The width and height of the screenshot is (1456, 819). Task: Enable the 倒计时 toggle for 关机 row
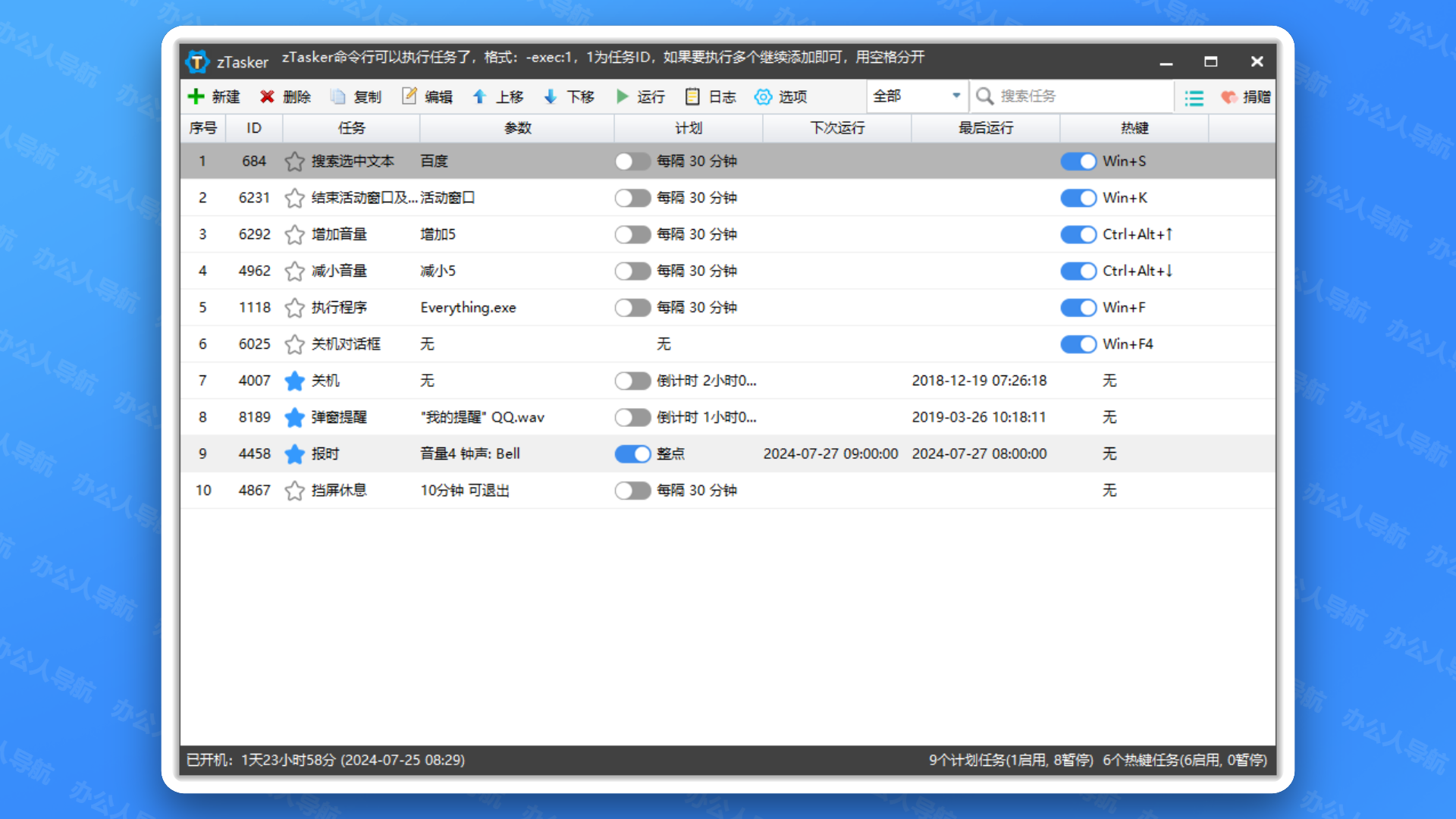pos(632,381)
